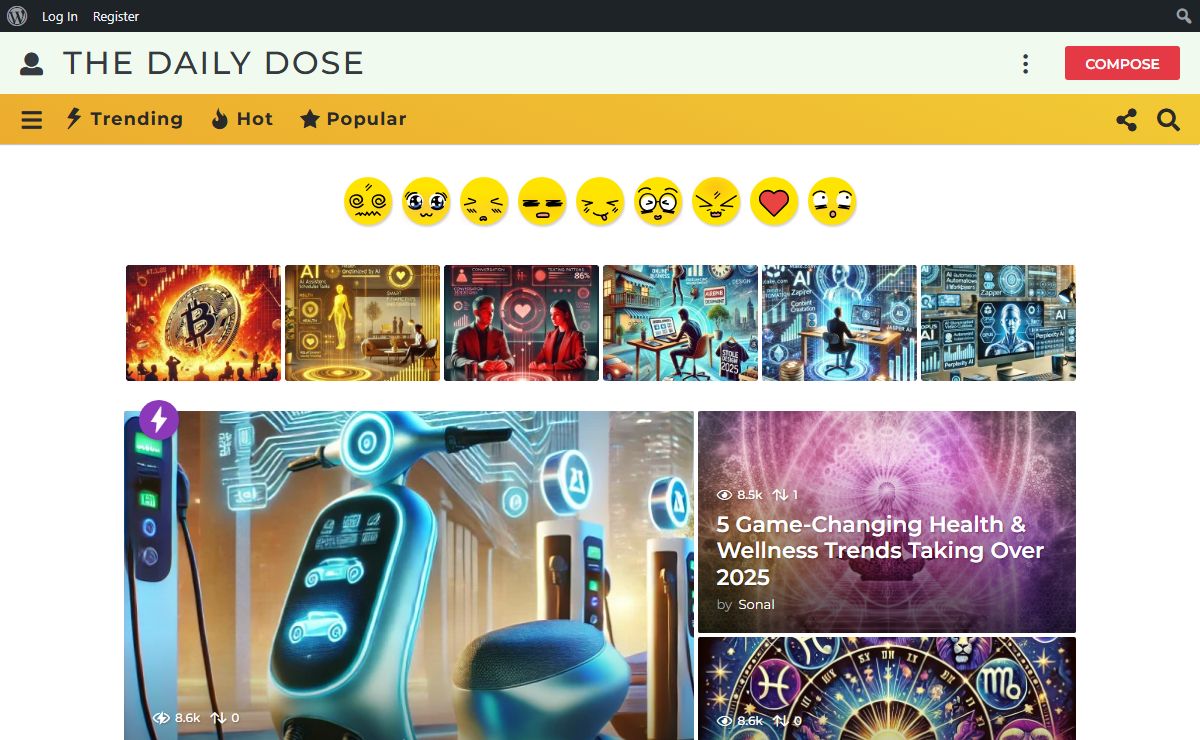The width and height of the screenshot is (1200, 740).
Task: Go to the Trending section
Action: pos(125,119)
